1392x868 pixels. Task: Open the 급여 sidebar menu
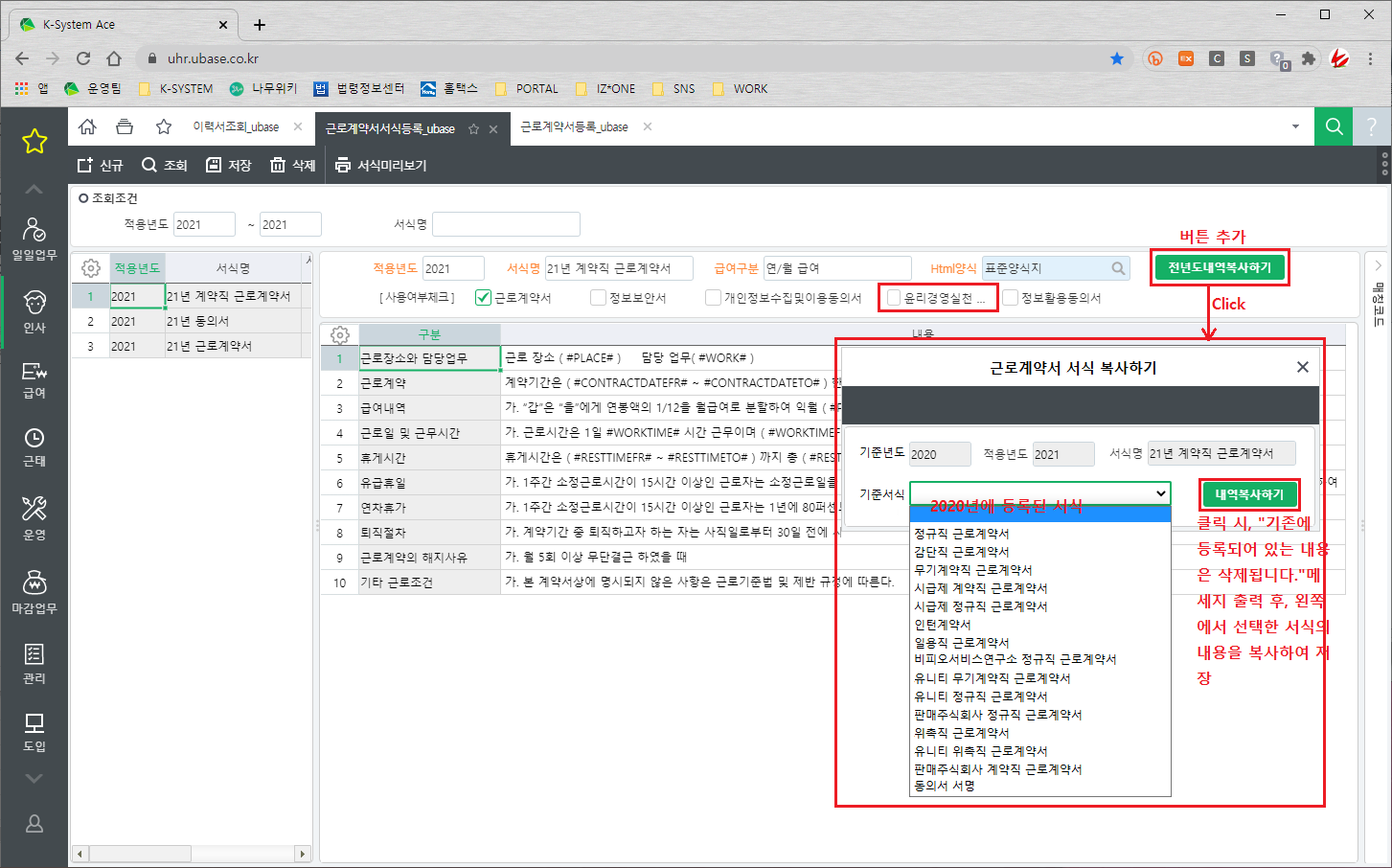[34, 380]
